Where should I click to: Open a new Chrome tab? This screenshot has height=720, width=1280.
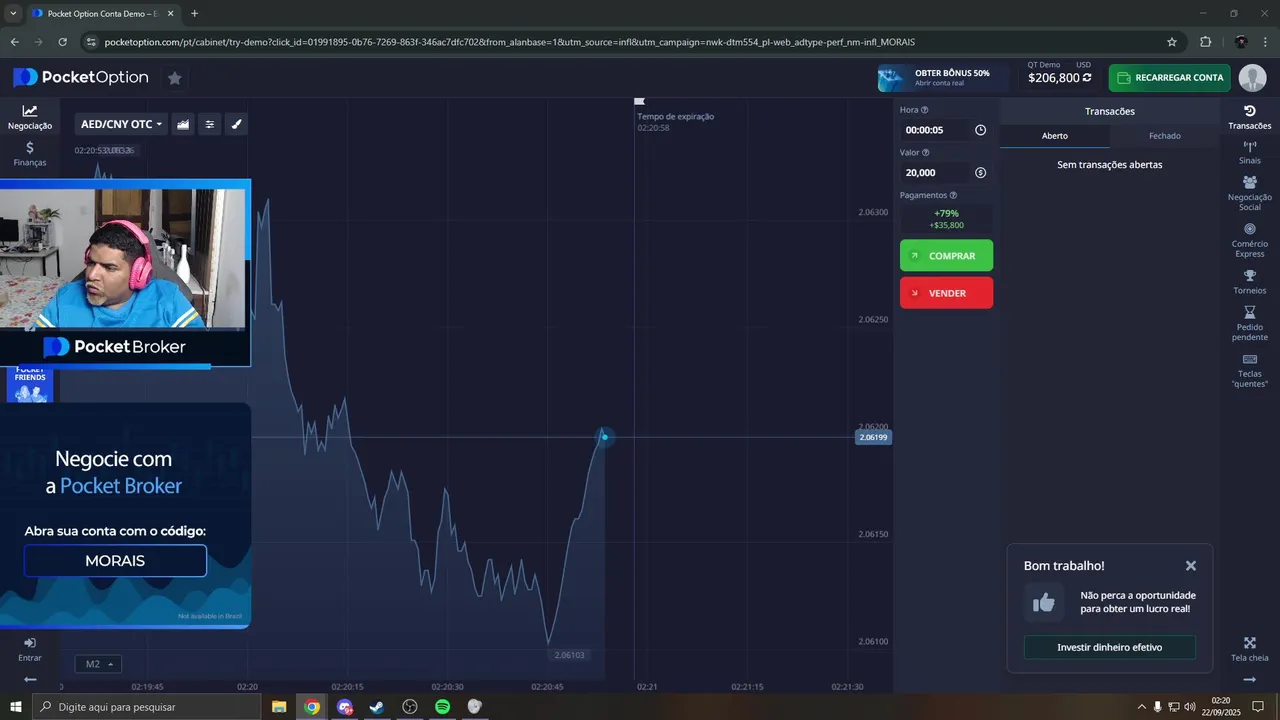[x=194, y=13]
